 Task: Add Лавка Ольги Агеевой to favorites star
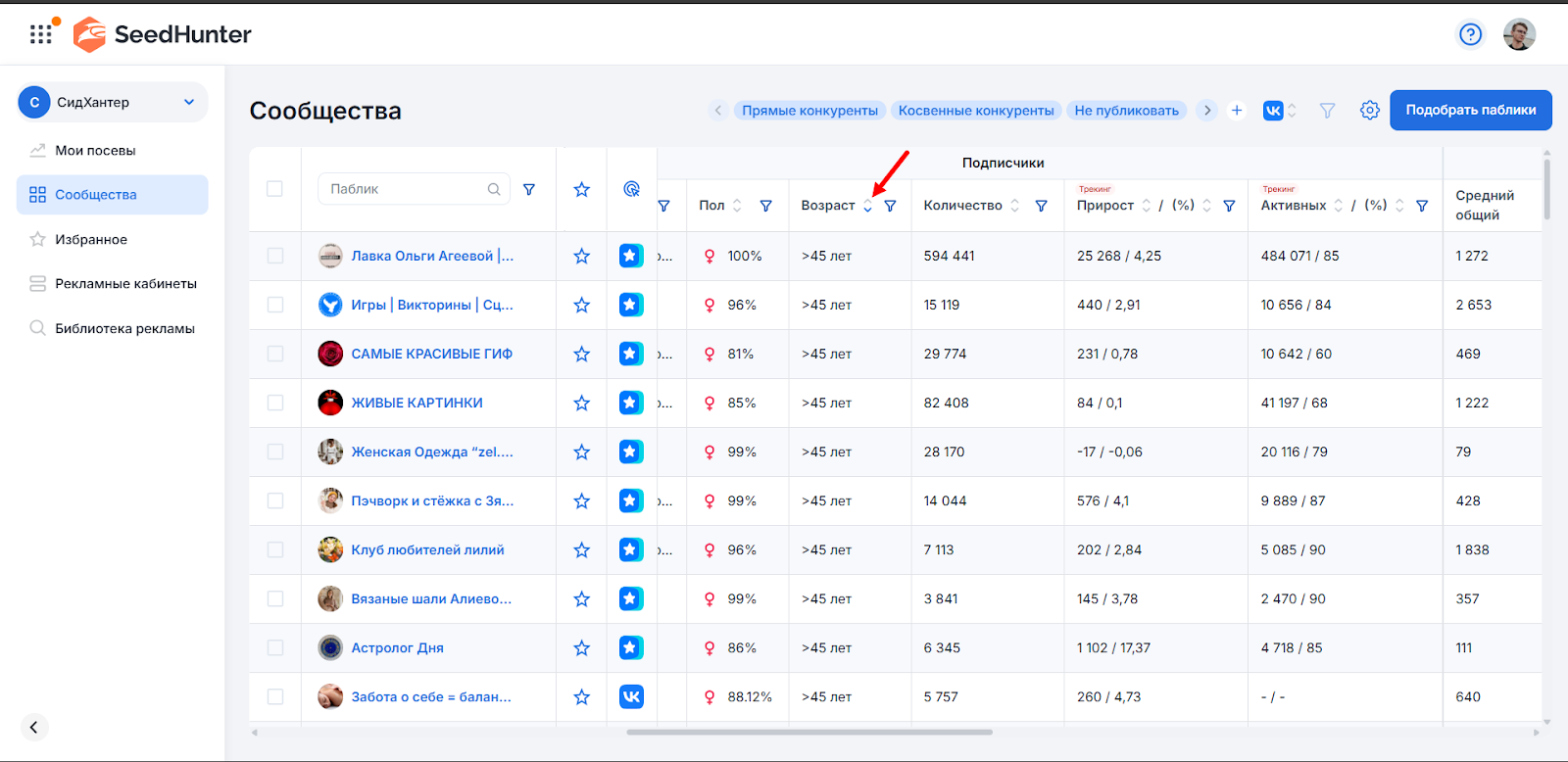(x=581, y=256)
